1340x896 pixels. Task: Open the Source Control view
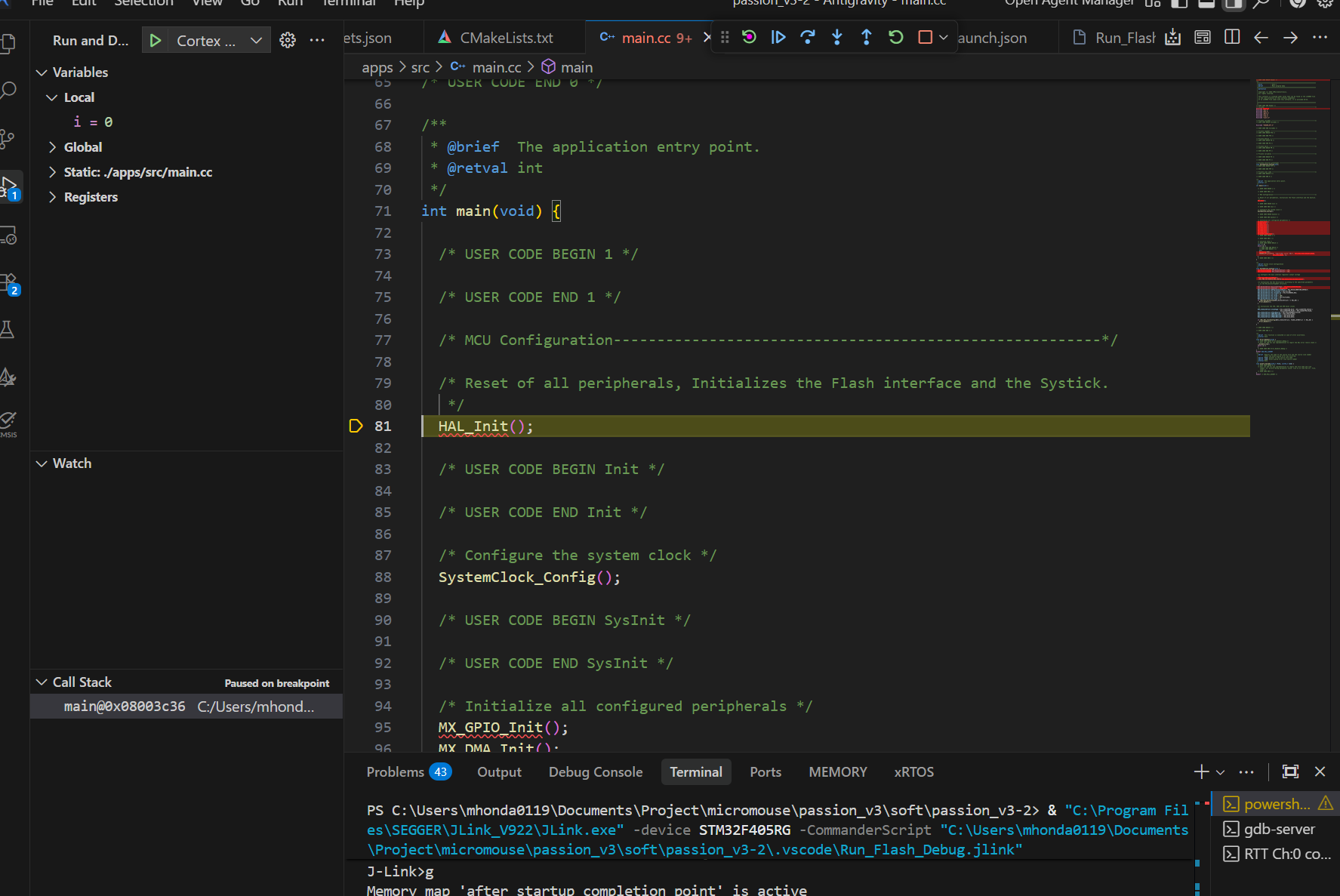tap(8, 139)
